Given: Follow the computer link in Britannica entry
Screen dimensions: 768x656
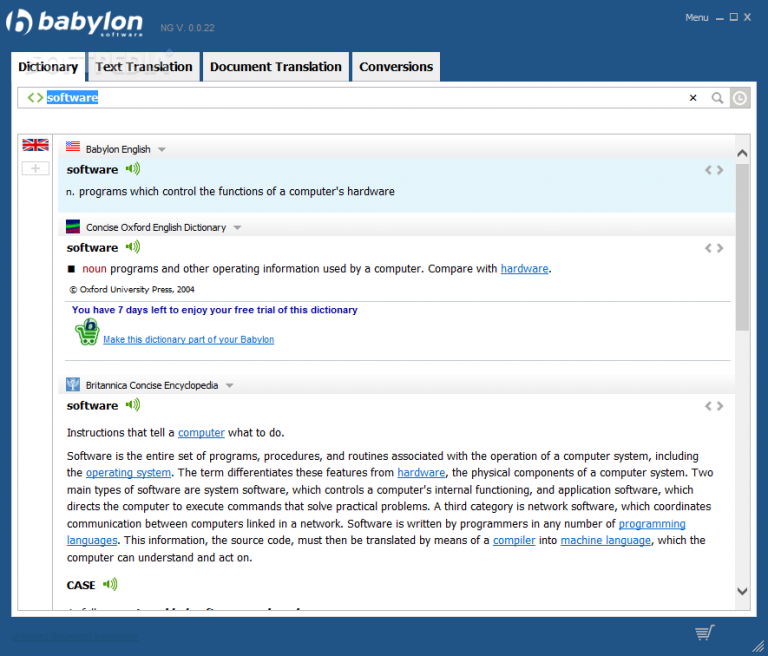Looking at the screenshot, I should click(x=201, y=433).
